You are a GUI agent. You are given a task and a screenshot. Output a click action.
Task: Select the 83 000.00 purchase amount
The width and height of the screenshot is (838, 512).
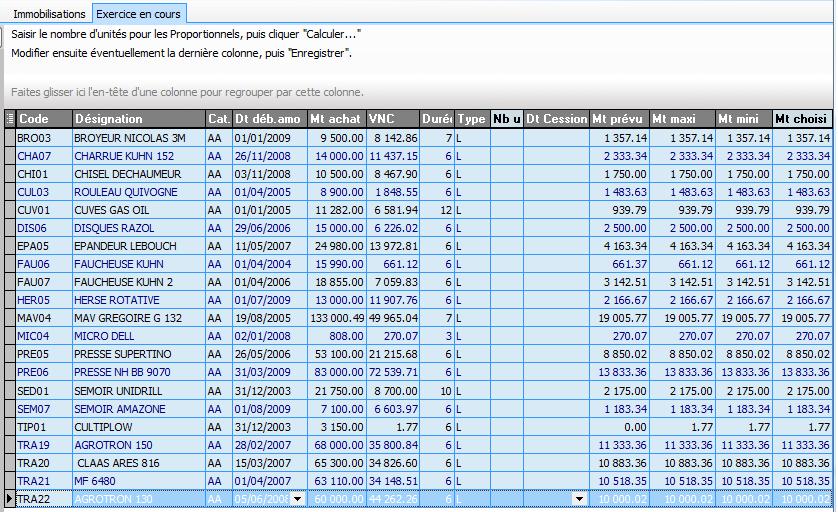click(x=336, y=372)
